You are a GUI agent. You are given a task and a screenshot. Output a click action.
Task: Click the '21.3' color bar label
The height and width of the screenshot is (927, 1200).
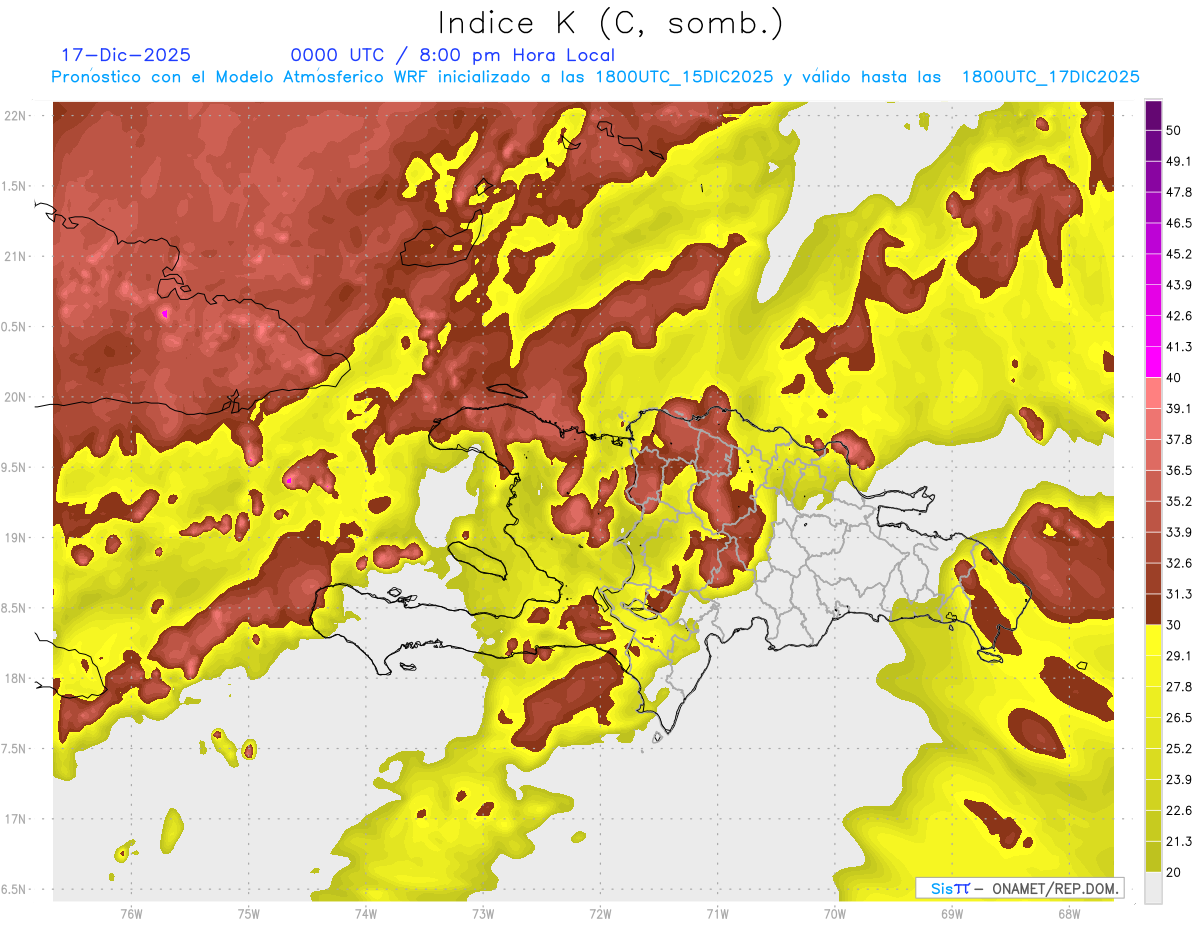[x=1179, y=841]
